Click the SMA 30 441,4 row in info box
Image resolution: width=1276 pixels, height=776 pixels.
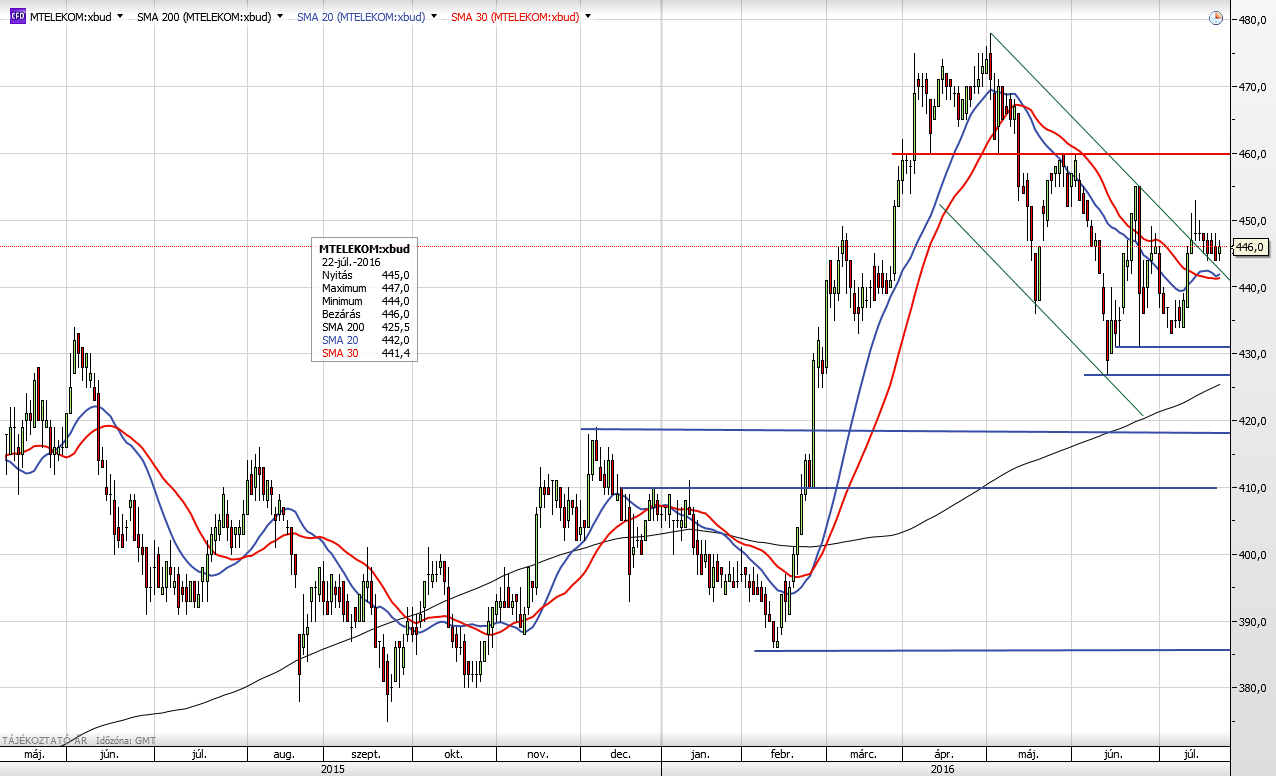point(365,353)
